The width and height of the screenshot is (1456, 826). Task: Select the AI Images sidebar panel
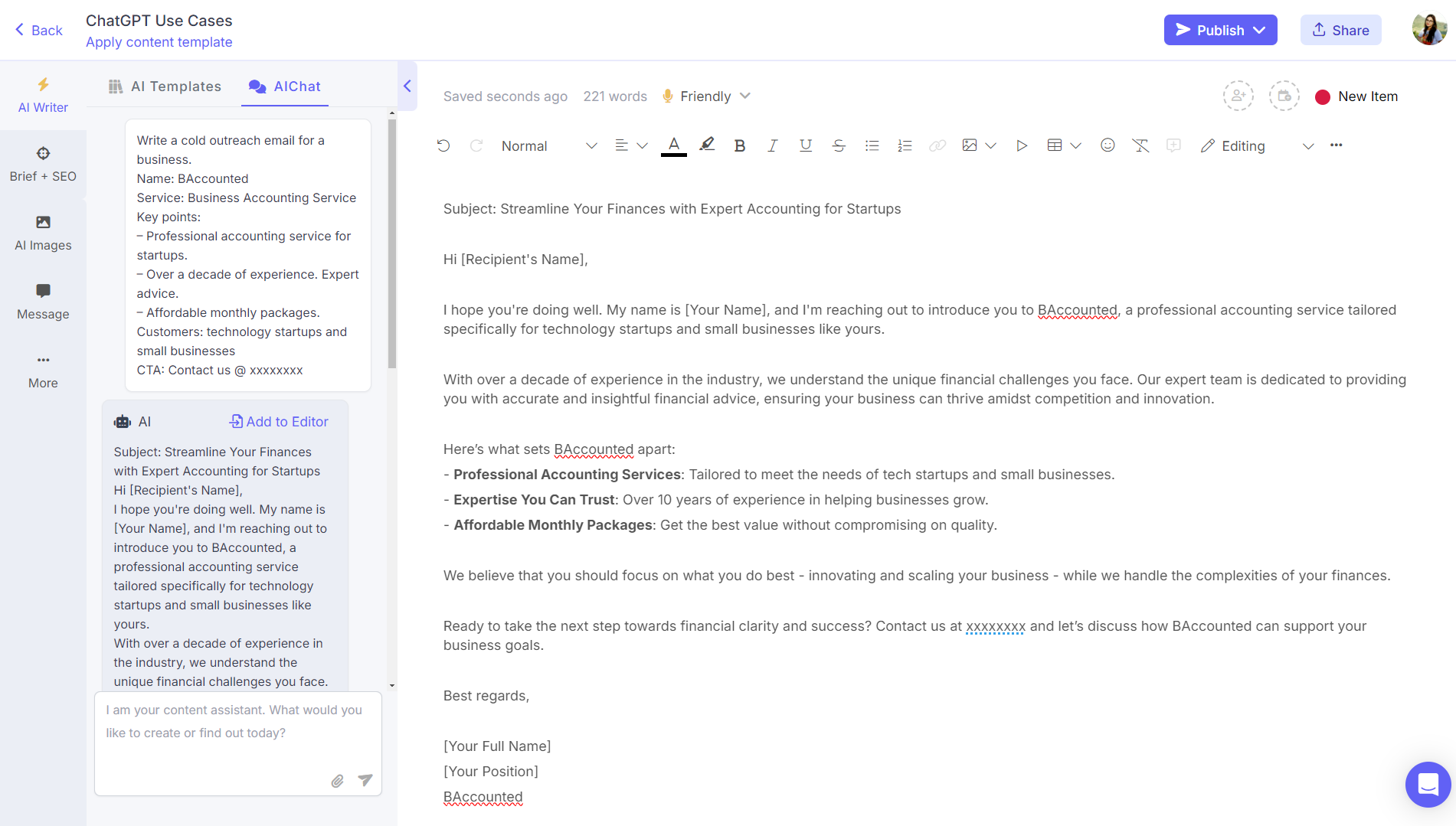(x=43, y=232)
